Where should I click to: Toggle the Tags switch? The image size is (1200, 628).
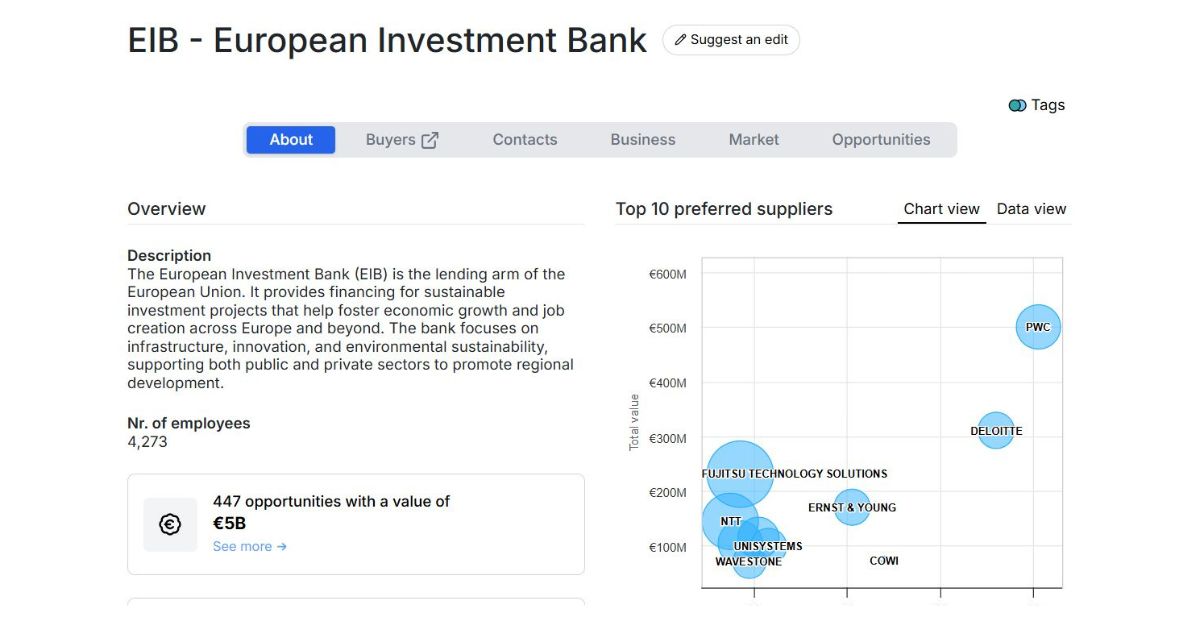pos(1017,105)
